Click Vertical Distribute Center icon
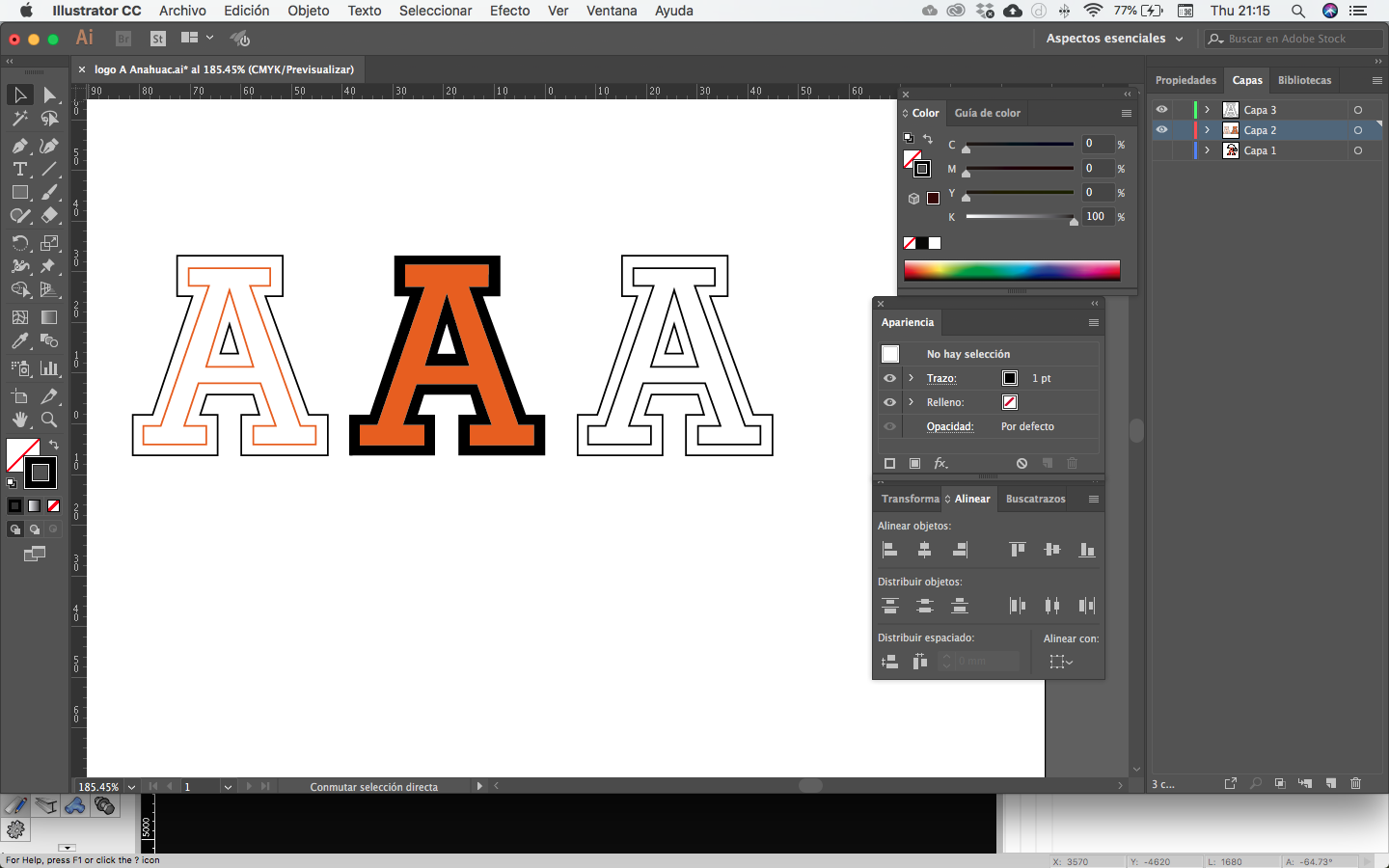The width and height of the screenshot is (1389, 868). [925, 606]
